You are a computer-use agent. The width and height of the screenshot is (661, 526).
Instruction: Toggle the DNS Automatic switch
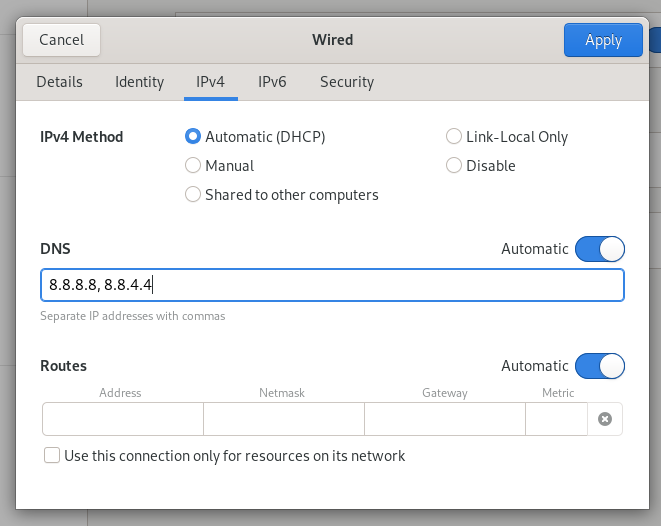599,249
